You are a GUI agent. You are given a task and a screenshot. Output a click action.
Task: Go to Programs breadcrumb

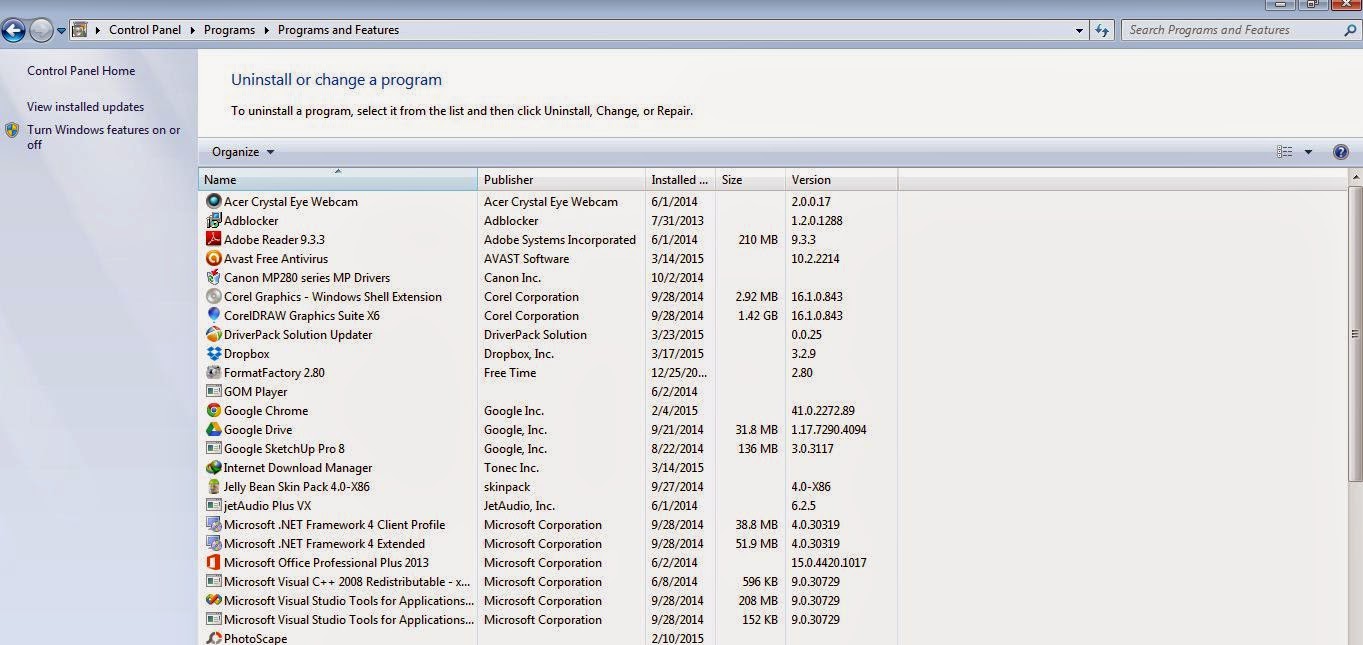coord(229,30)
